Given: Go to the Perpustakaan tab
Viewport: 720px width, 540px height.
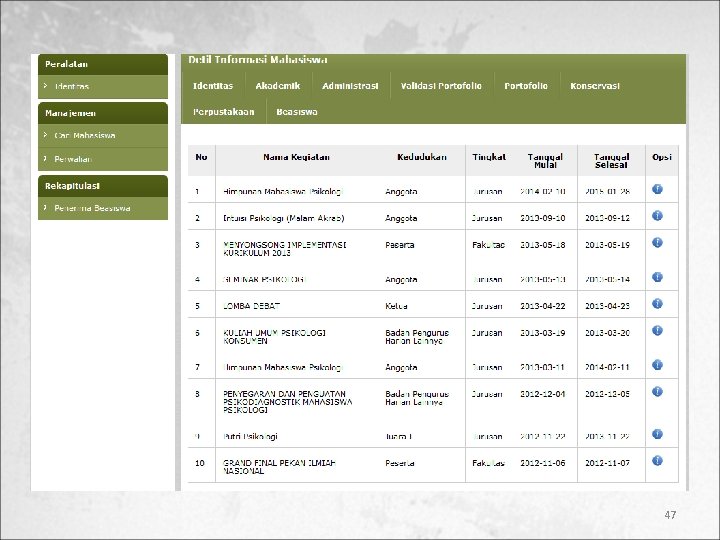Looking at the screenshot, I should tap(224, 112).
